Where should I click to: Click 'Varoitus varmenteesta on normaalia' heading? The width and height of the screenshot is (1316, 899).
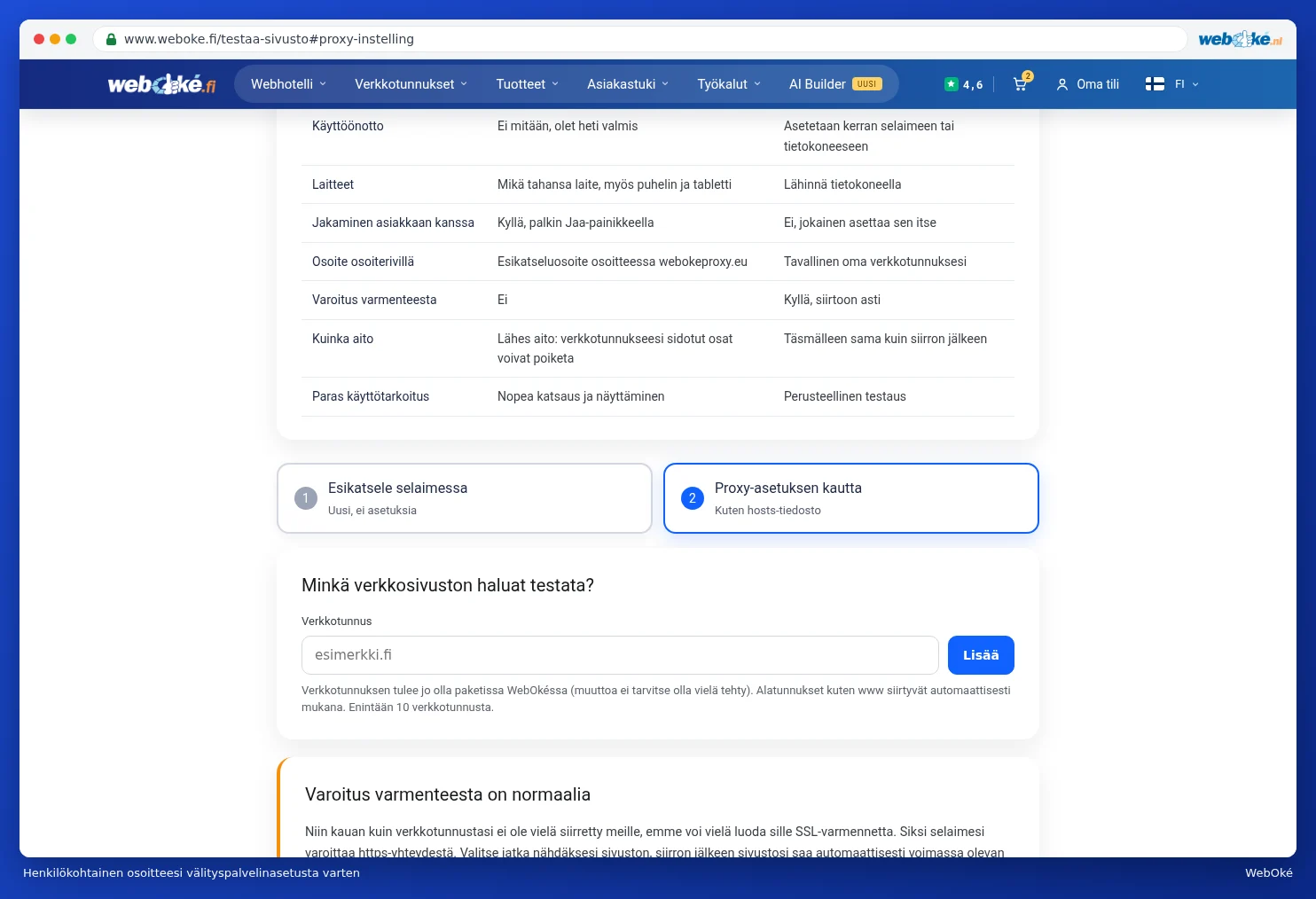coord(448,794)
